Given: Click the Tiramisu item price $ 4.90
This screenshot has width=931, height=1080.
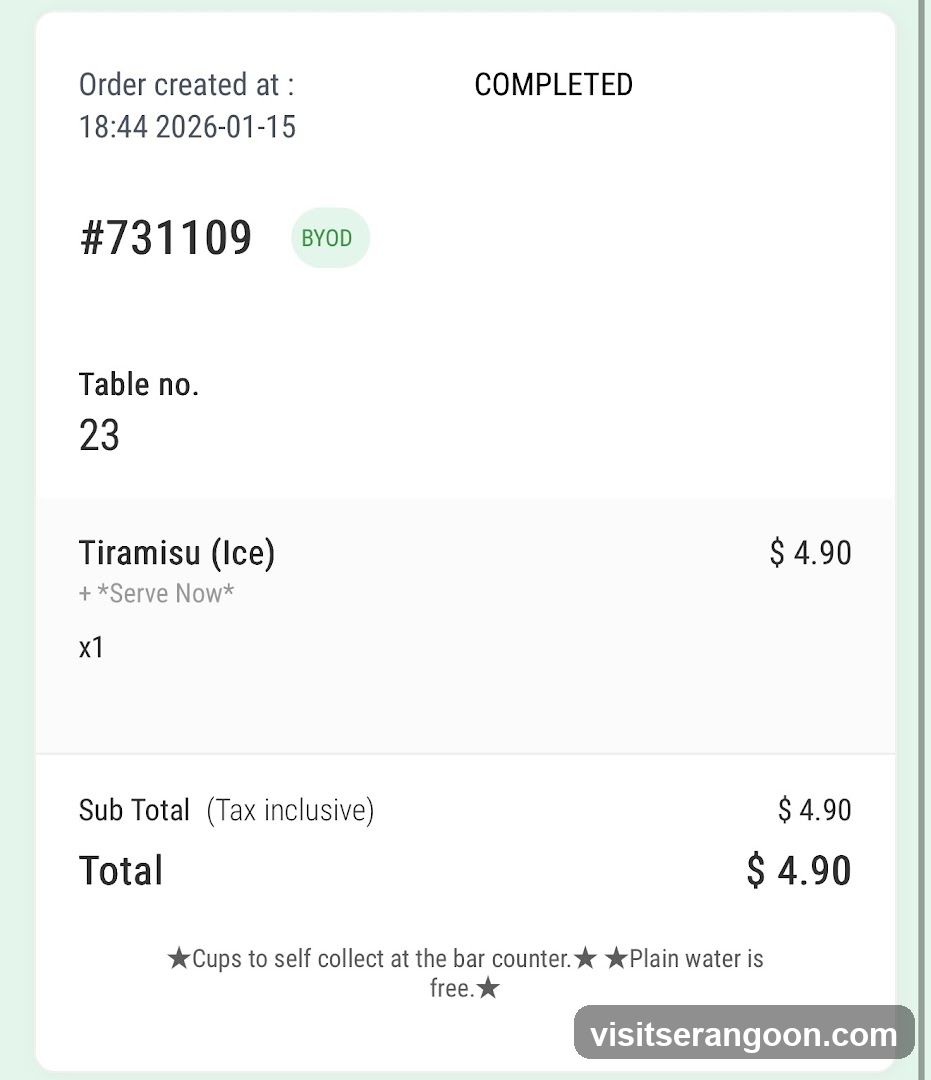Looking at the screenshot, I should click(810, 552).
